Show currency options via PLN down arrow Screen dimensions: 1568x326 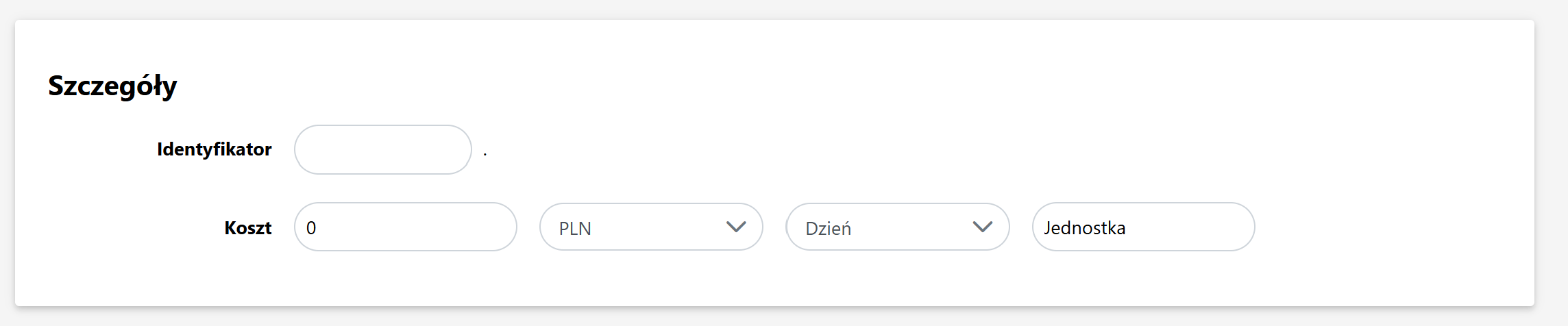(735, 227)
